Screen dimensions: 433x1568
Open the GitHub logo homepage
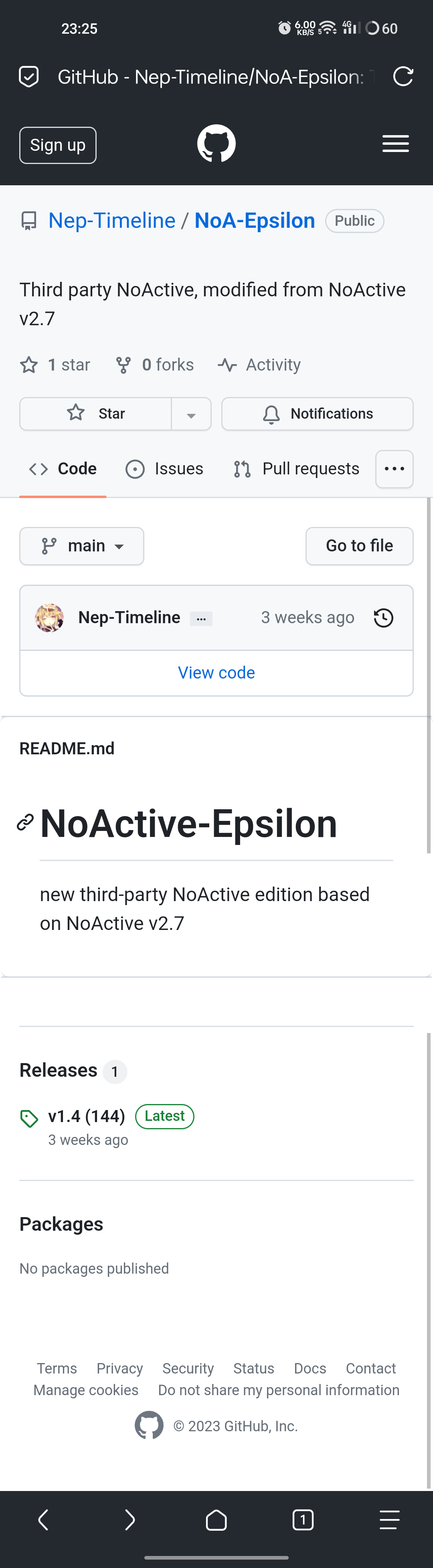point(216,144)
